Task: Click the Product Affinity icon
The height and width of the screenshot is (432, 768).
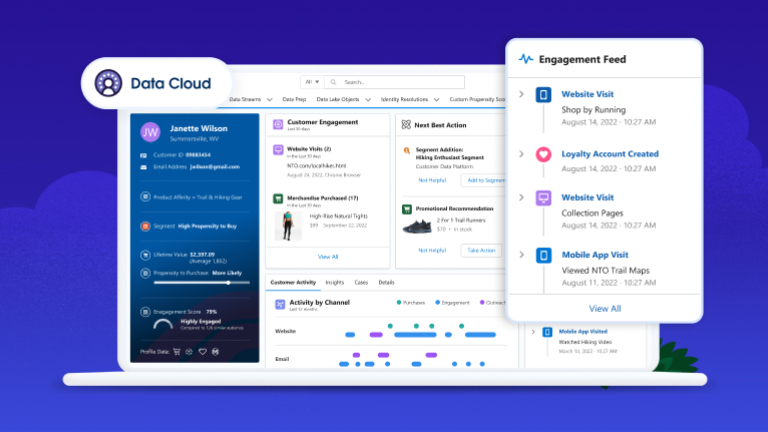Action: (x=145, y=197)
